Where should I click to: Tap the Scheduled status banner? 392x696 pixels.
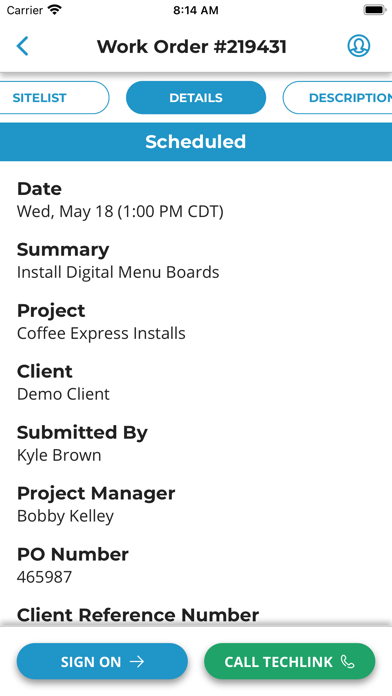pos(196,142)
